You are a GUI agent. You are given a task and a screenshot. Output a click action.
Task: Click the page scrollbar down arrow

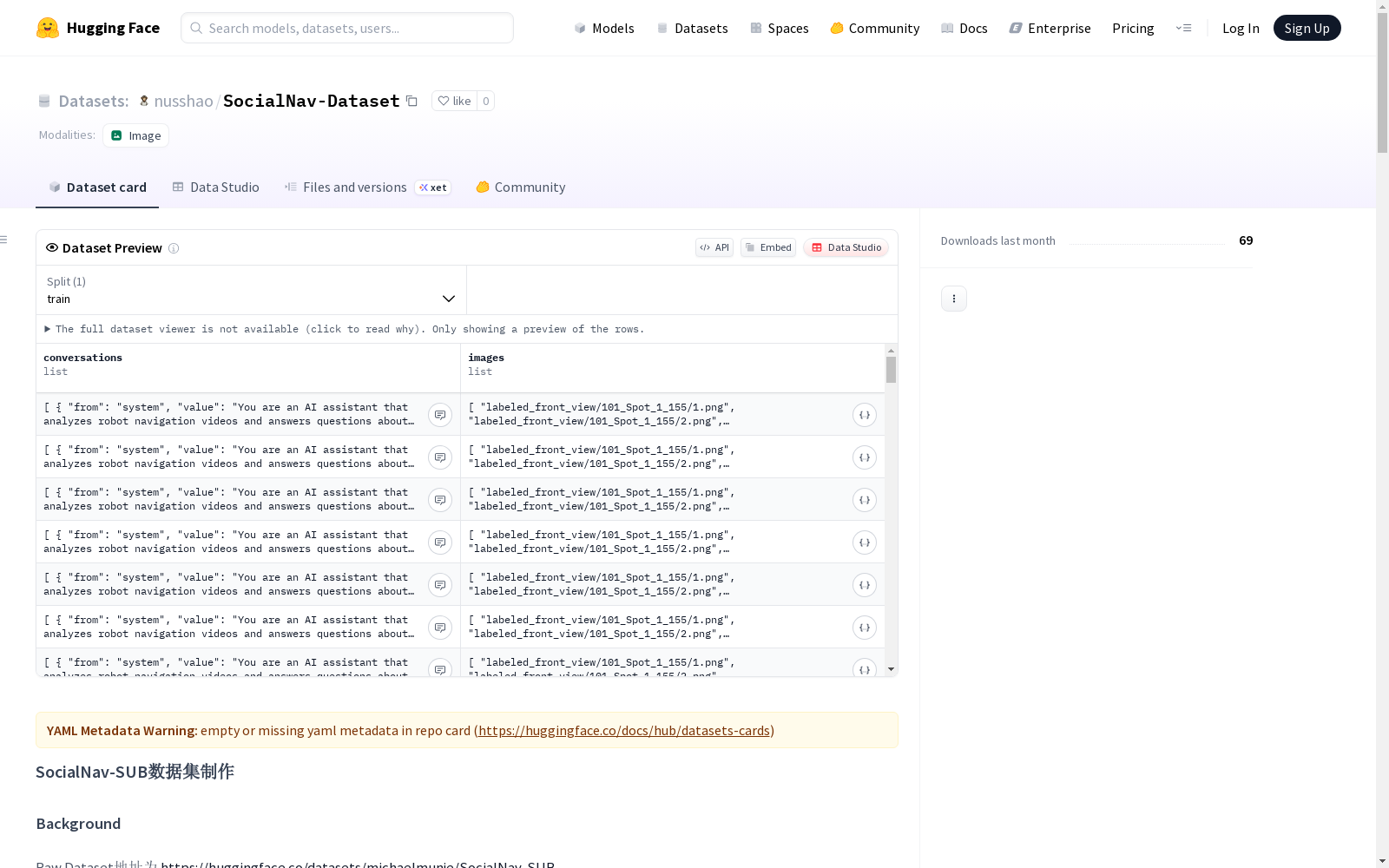[1382, 861]
